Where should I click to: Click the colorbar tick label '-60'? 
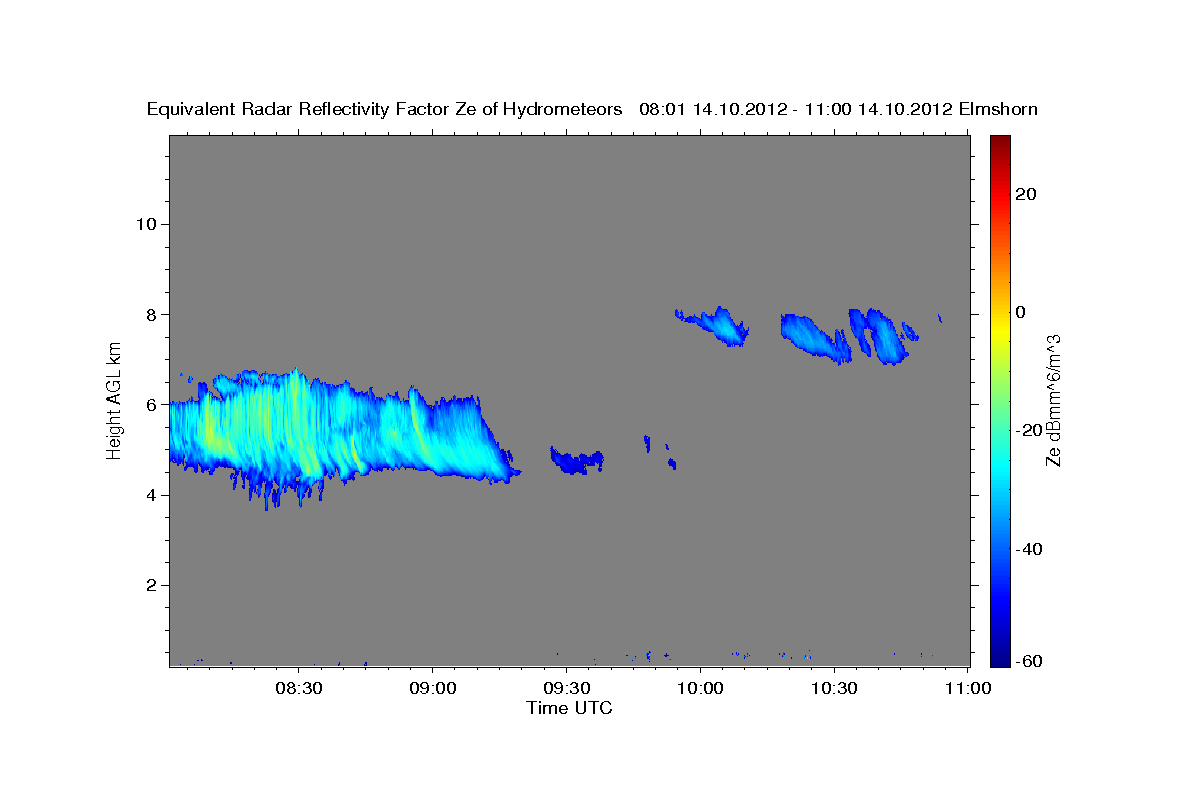[1031, 662]
